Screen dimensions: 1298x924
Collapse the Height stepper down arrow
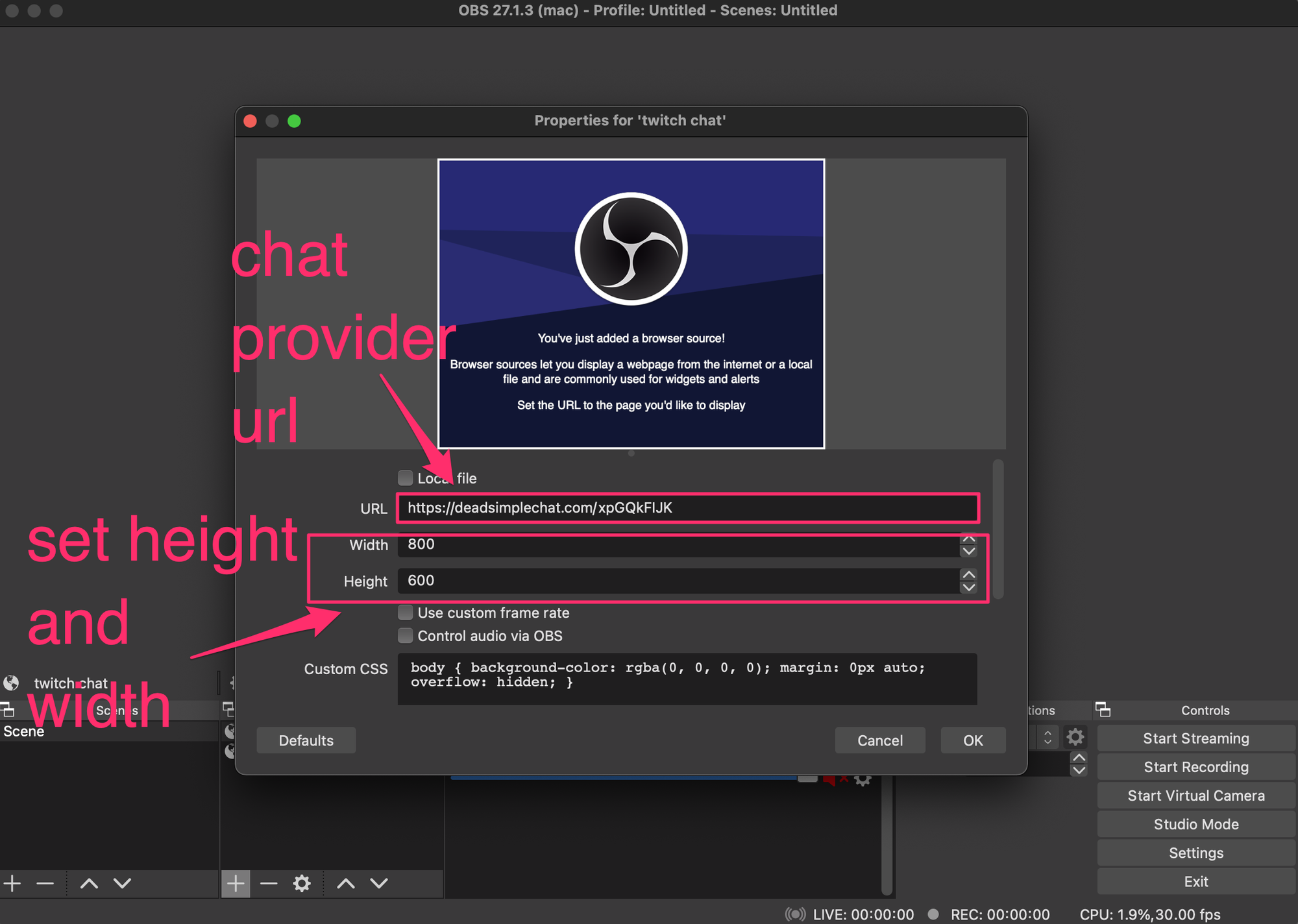point(969,587)
